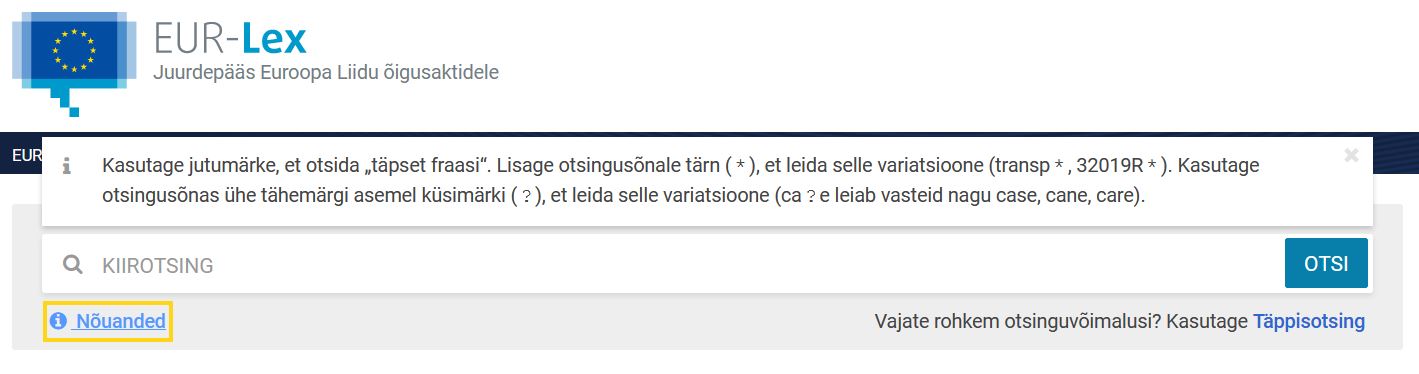Close the search tips popup
1419x374 pixels.
coord(1351,155)
